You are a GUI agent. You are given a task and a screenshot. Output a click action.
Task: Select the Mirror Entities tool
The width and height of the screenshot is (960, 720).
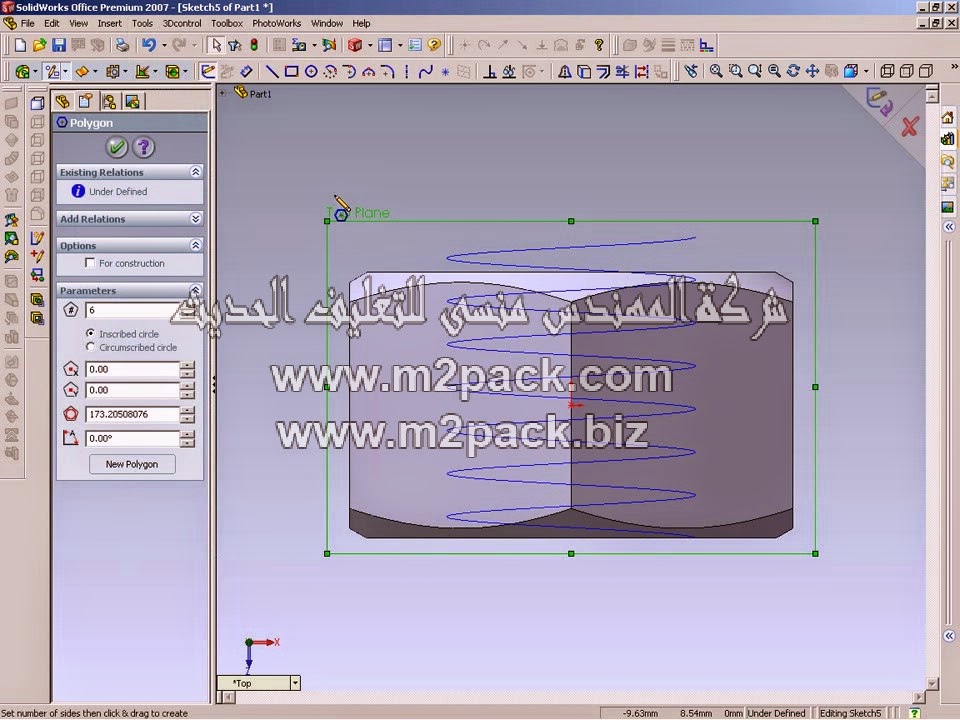565,72
